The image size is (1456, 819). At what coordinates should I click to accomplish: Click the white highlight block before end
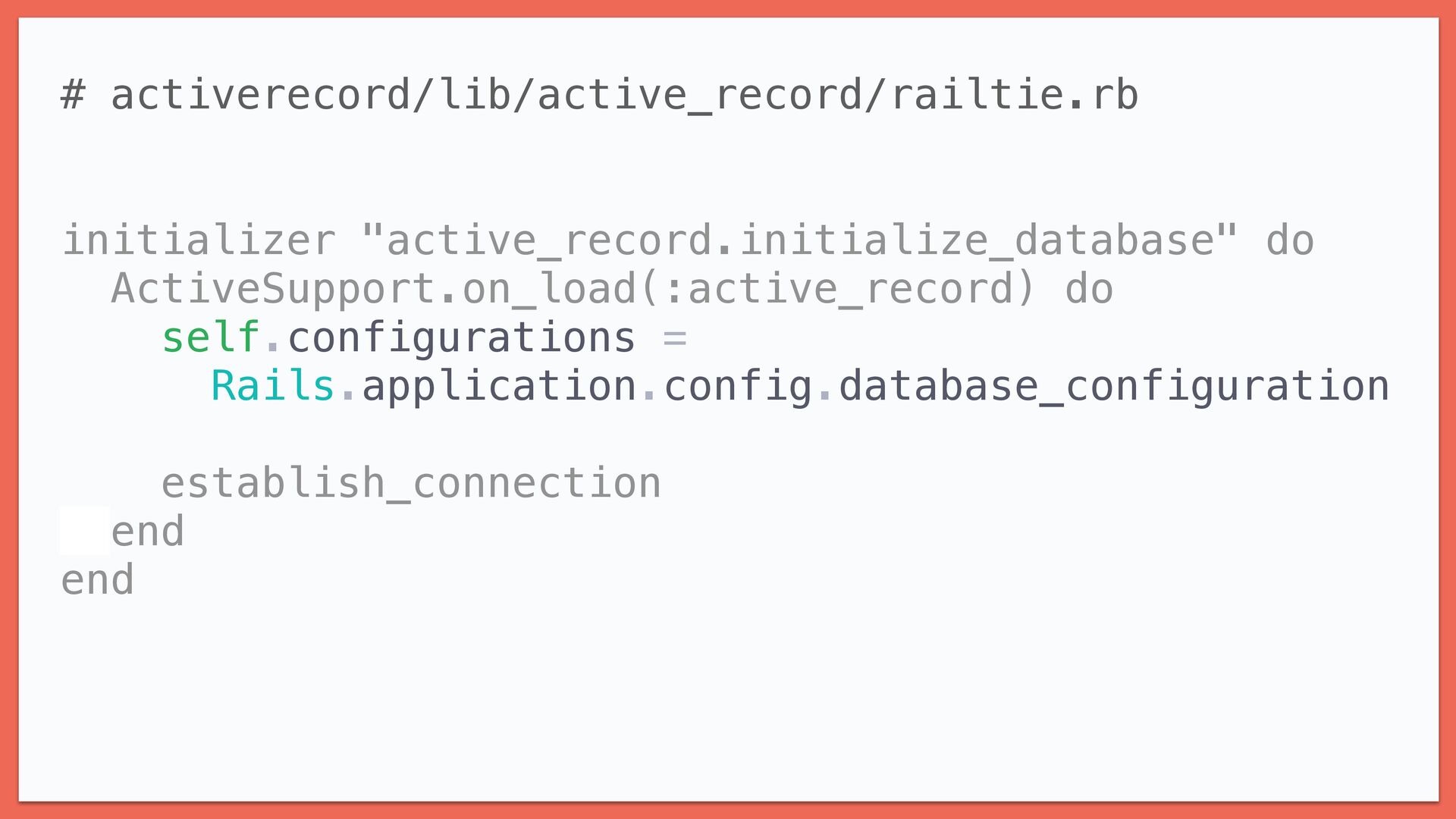click(85, 531)
